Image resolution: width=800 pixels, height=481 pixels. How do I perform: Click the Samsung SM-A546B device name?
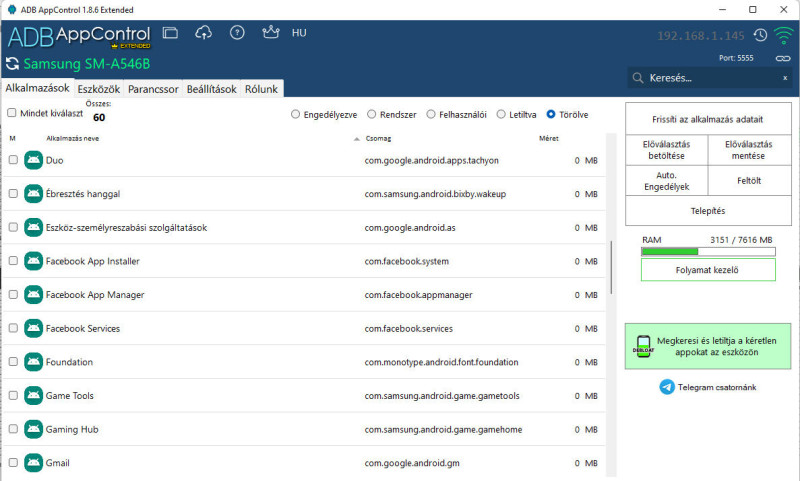coord(87,64)
